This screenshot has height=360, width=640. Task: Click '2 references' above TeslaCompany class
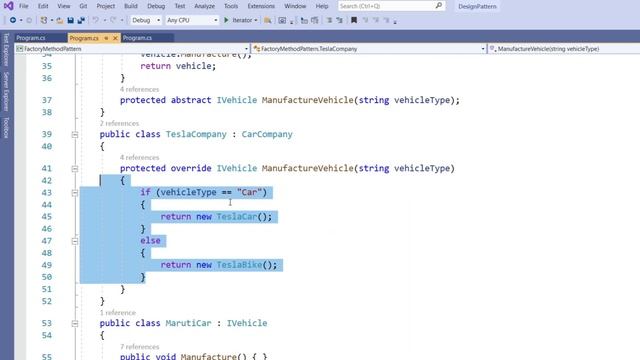pyautogui.click(x=119, y=123)
